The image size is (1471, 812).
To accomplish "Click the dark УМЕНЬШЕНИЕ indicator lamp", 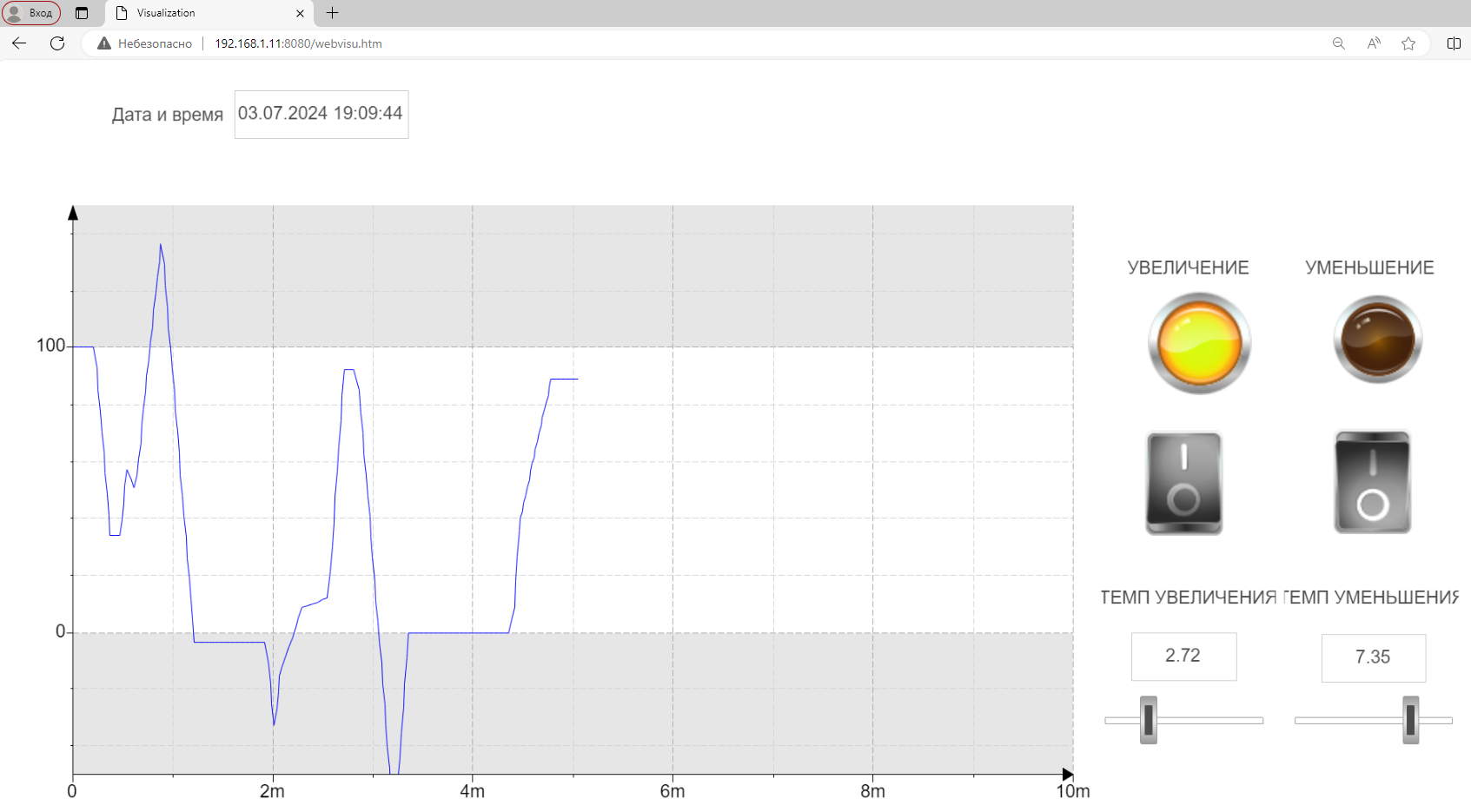I will pos(1377,340).
